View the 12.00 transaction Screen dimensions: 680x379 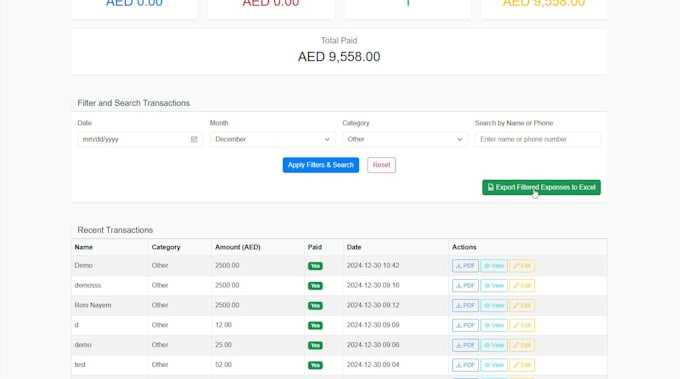[x=494, y=325]
